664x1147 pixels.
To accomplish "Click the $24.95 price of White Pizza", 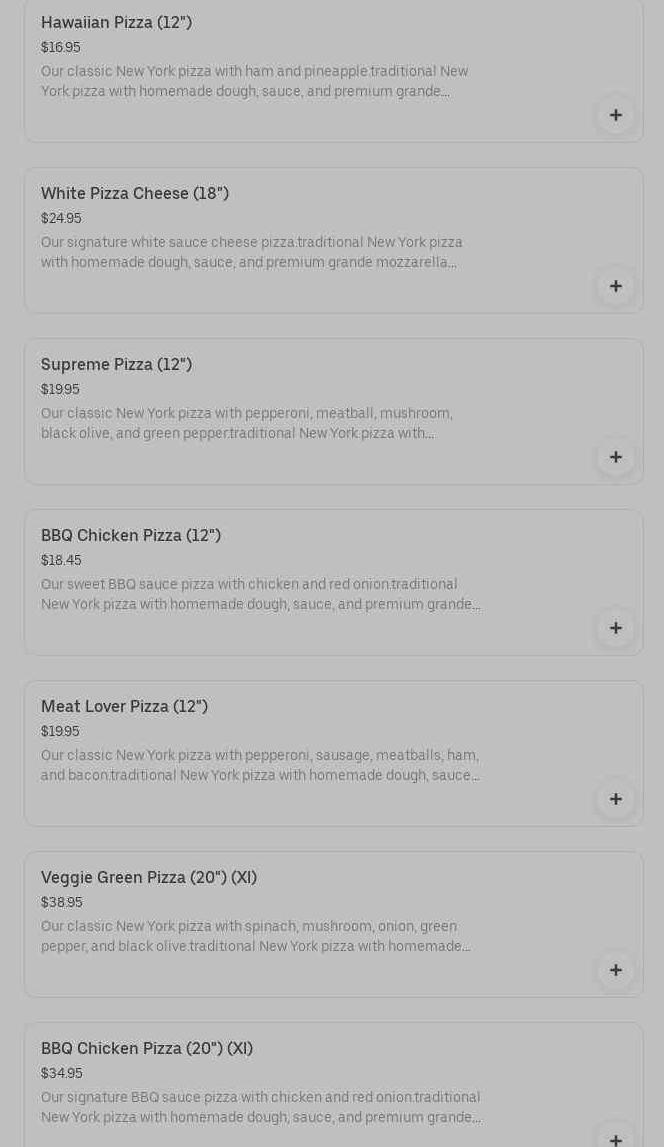I will click(x=61, y=219).
